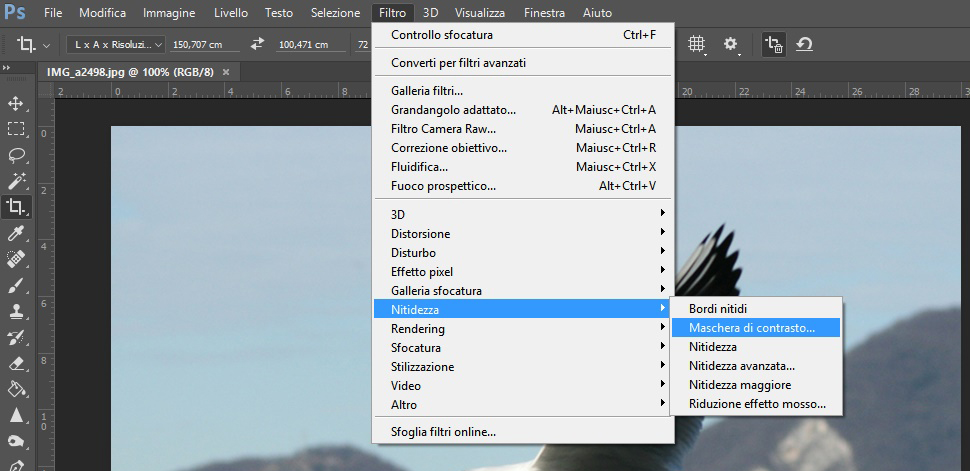Open the Selezione menu
The width and height of the screenshot is (970, 471).
coord(335,12)
